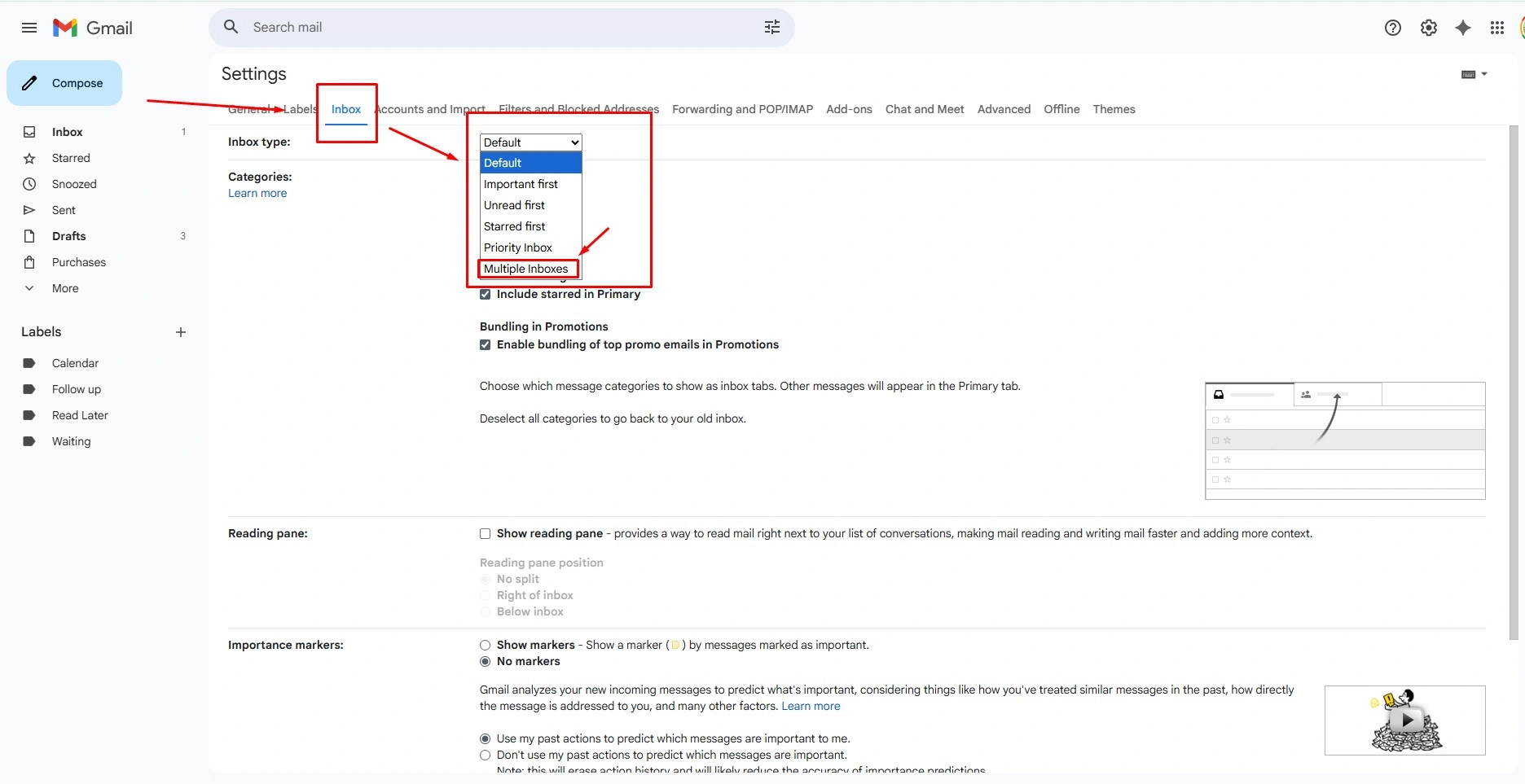Click the Snoozed clock icon
Screen dimensions: 1525x784
[x=29, y=184]
